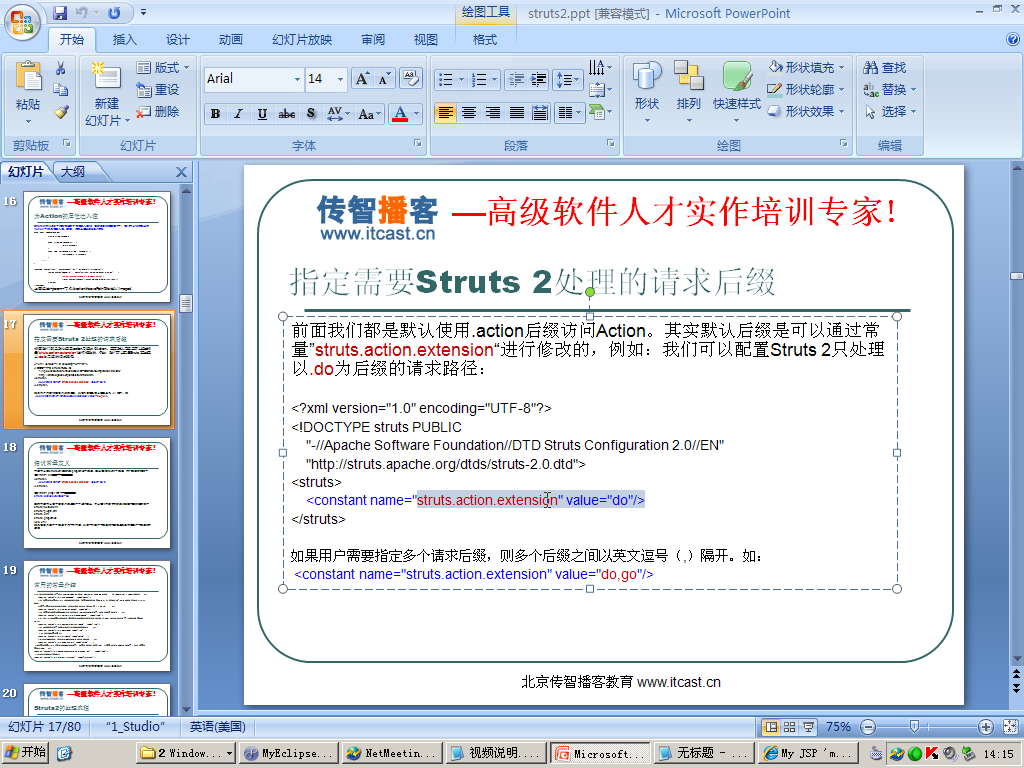Viewport: 1024px width, 768px height.
Task: Open the Arrange (排列) menu
Action: (688, 93)
